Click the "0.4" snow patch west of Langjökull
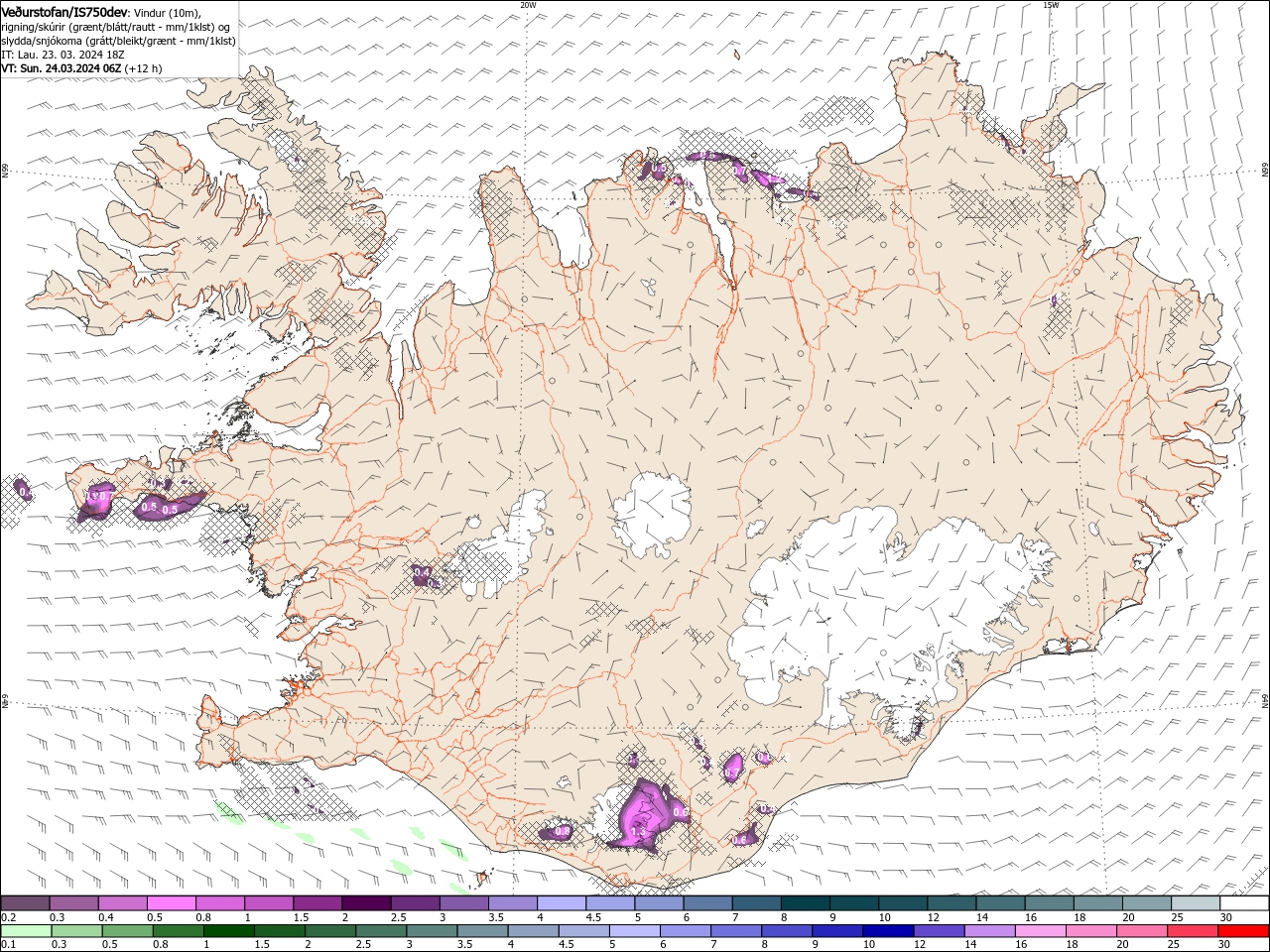Image resolution: width=1270 pixels, height=952 pixels. 424,574
